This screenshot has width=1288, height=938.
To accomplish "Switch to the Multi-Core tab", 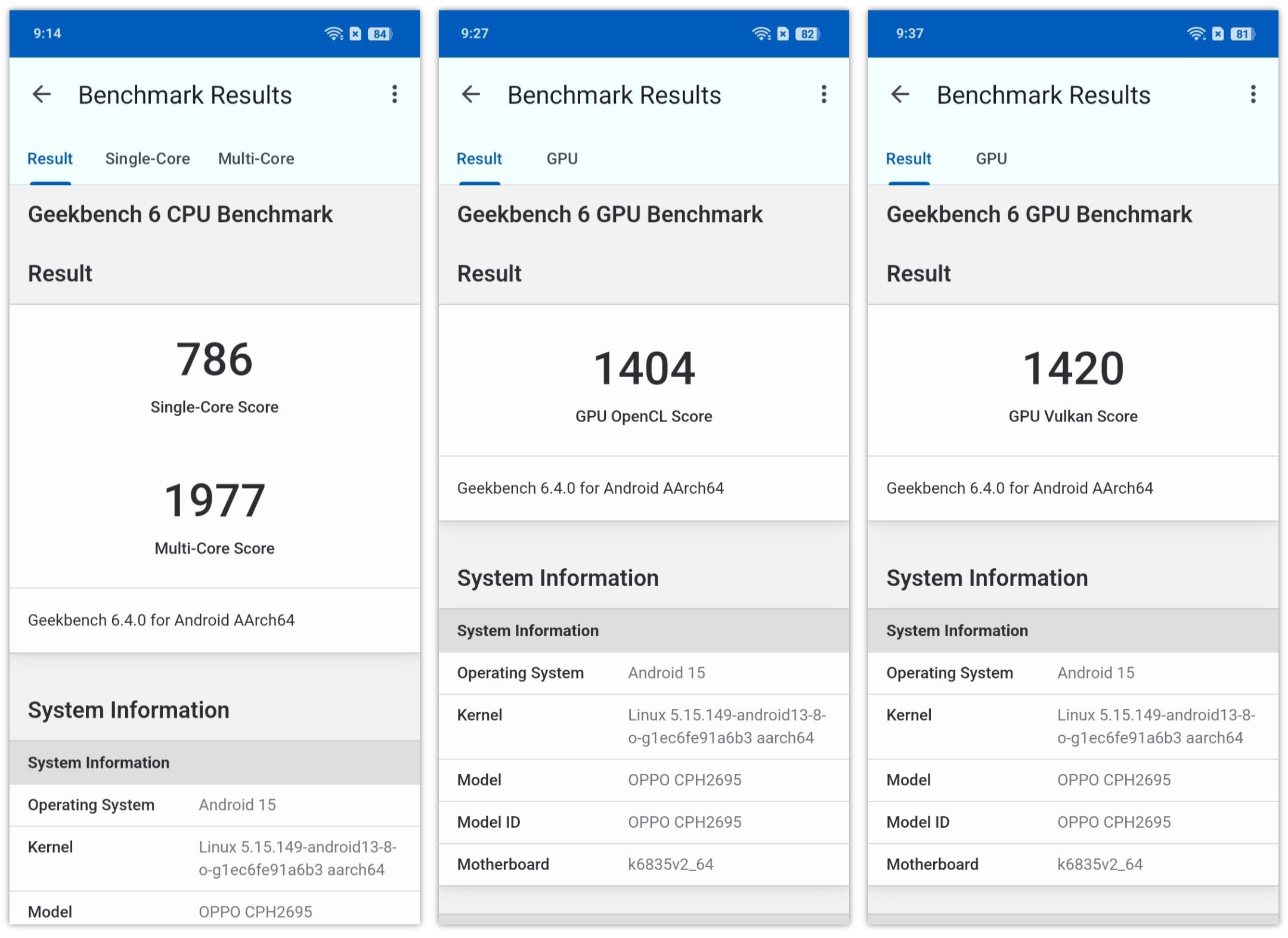I will click(x=256, y=159).
